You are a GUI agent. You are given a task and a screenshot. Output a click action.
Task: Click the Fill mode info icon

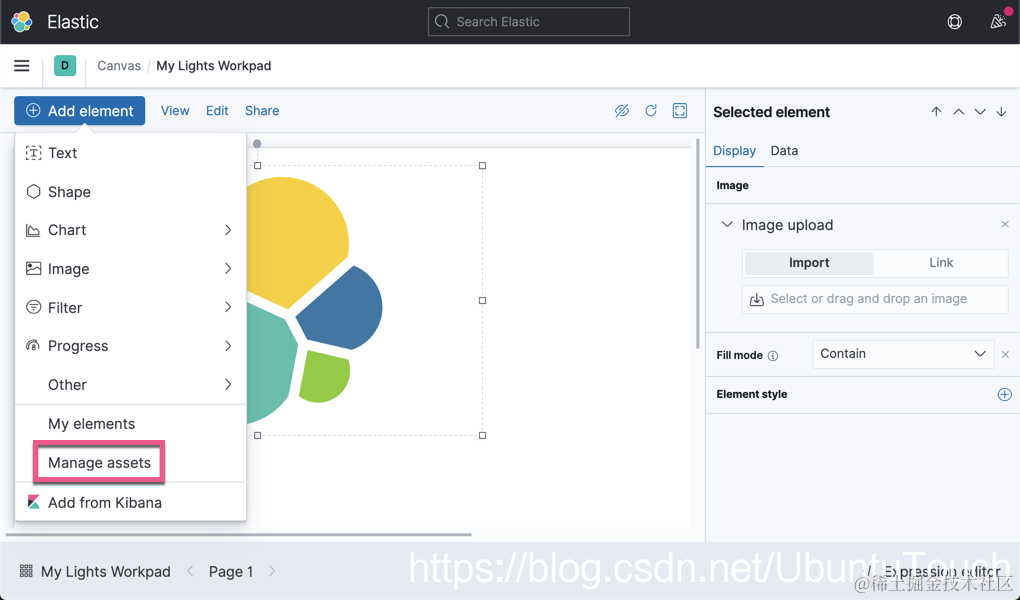773,356
